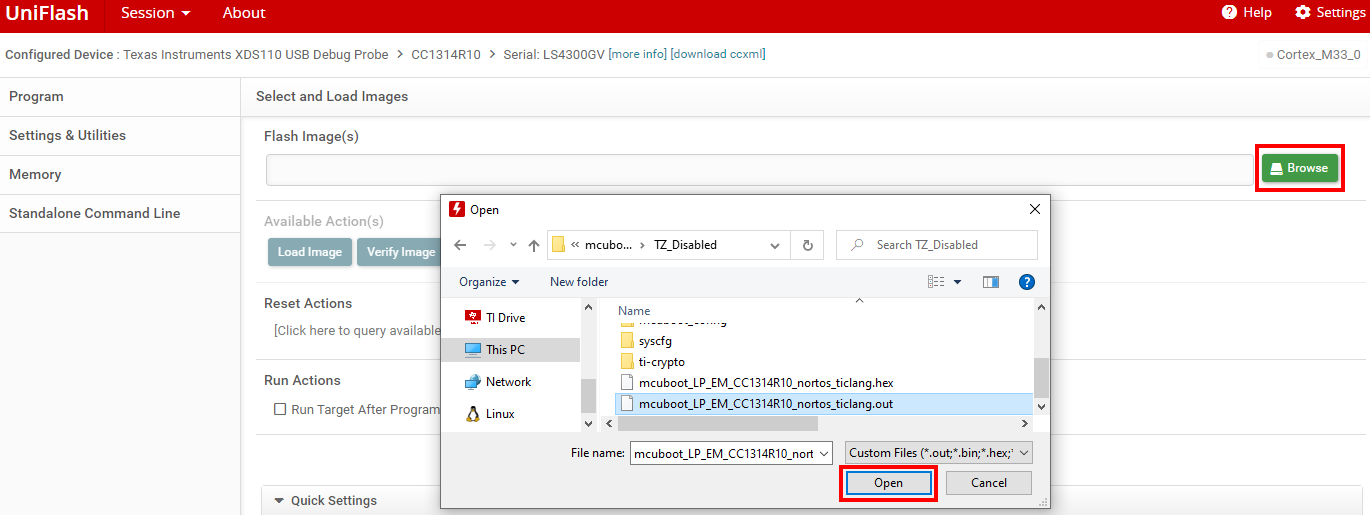Image resolution: width=1370 pixels, height=515 pixels.
Task: Switch to the Memory tab
Action: pos(35,174)
